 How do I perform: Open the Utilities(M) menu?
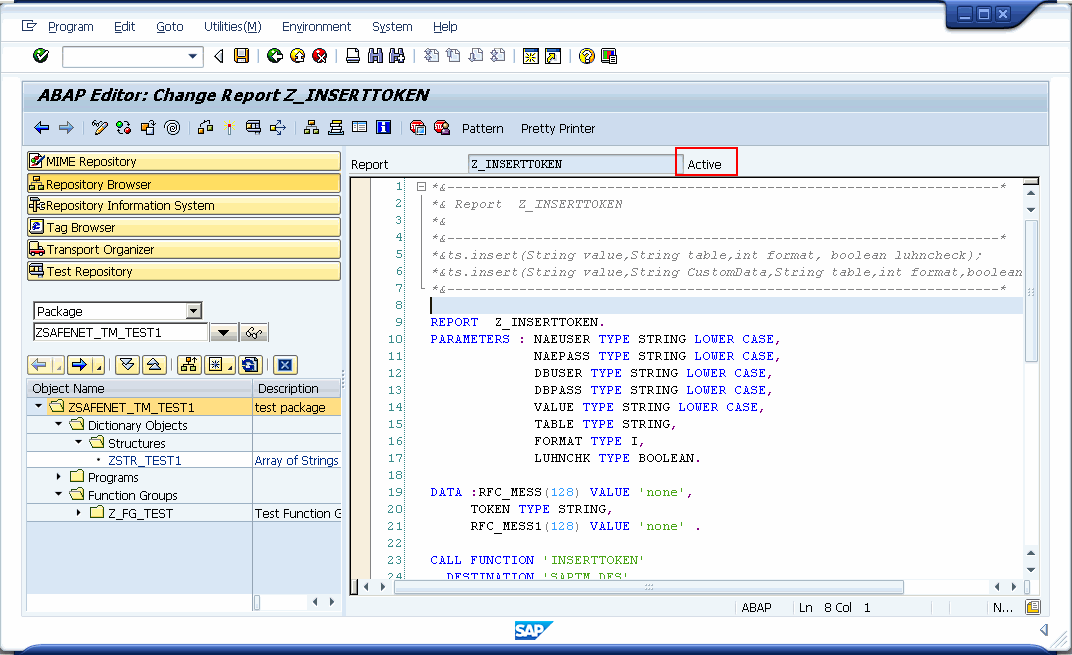pyautogui.click(x=232, y=27)
